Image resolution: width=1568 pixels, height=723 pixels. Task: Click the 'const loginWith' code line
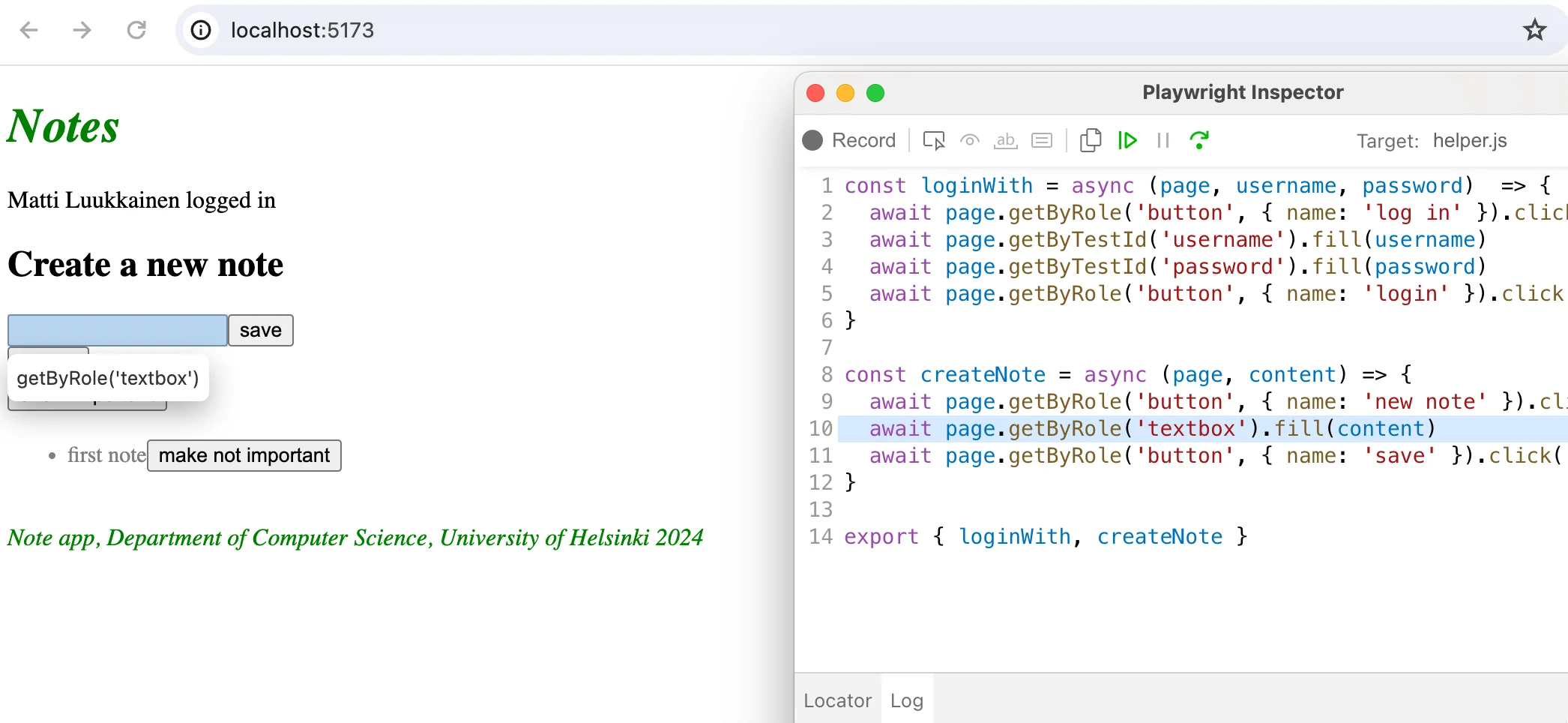[1197, 185]
